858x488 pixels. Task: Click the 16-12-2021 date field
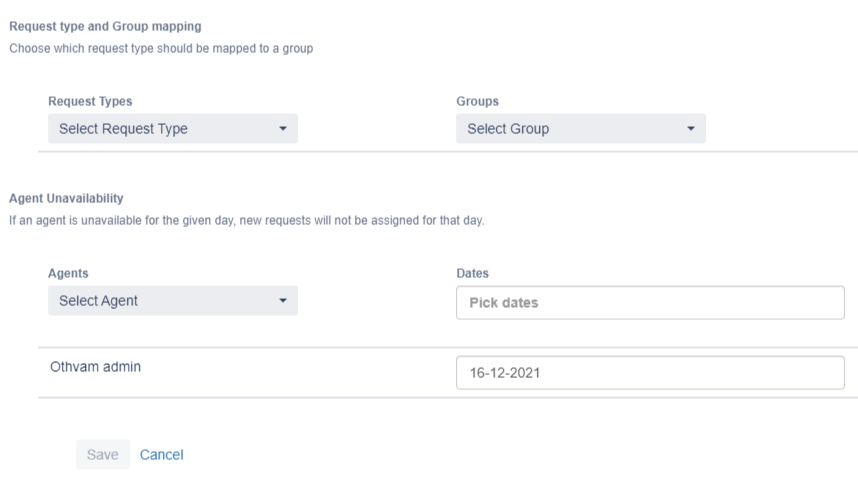650,372
